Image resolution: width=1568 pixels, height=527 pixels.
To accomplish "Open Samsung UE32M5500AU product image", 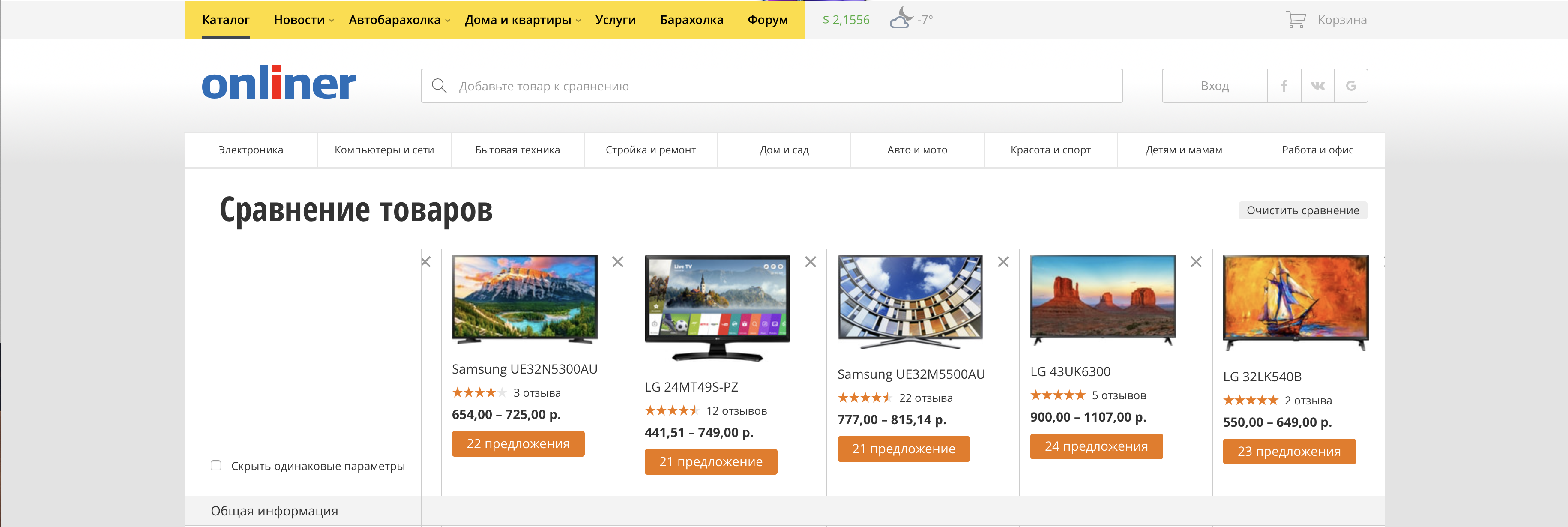I will (x=910, y=301).
